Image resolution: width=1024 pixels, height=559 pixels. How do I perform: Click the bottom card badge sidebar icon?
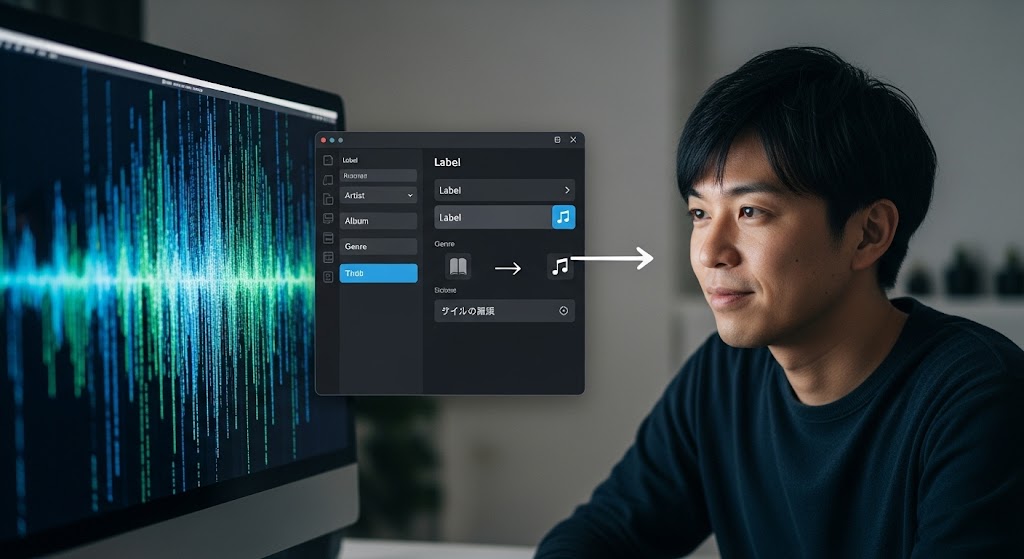(x=328, y=277)
